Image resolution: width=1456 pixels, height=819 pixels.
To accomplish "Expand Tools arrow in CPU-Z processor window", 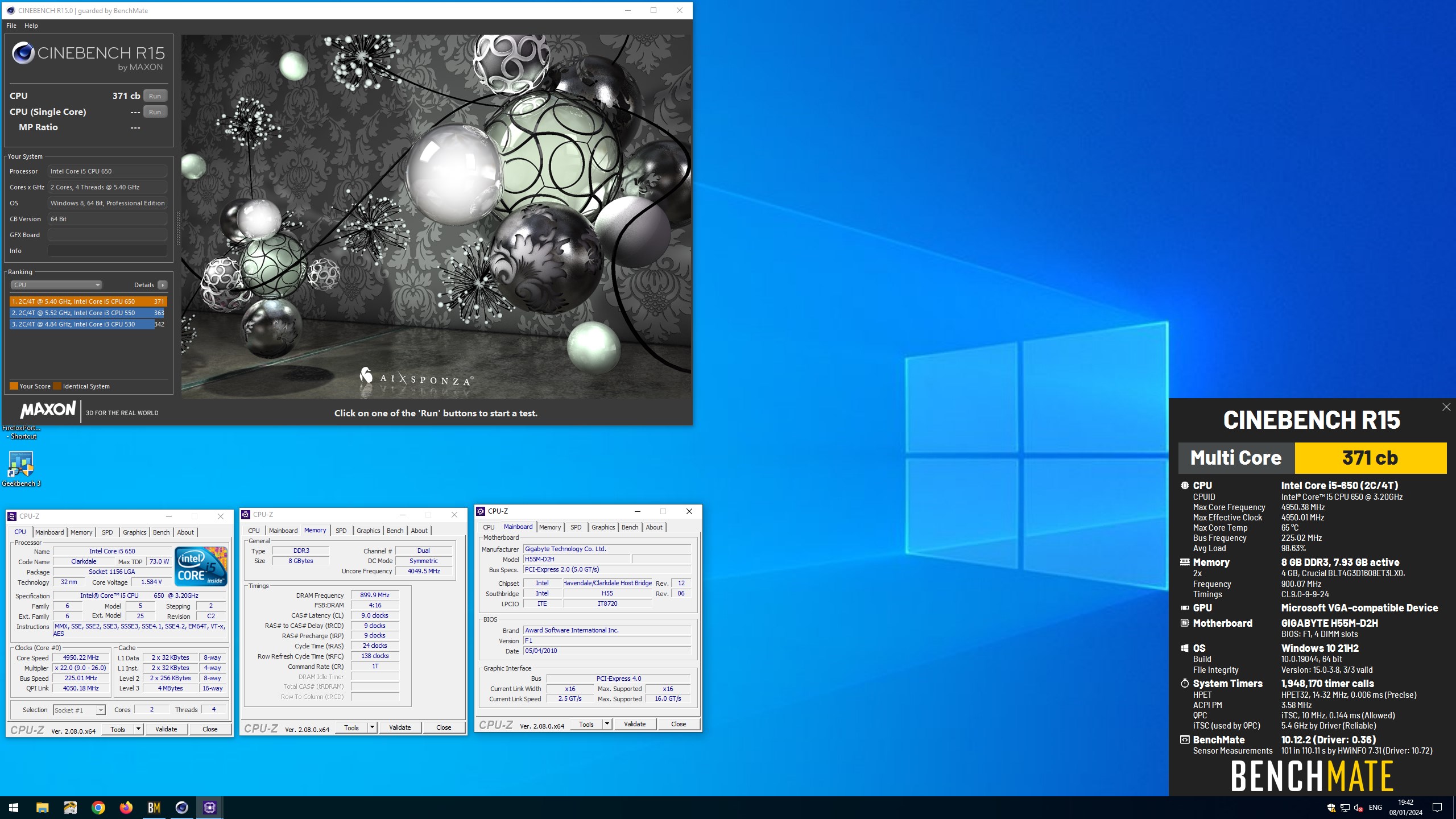I will click(x=138, y=729).
